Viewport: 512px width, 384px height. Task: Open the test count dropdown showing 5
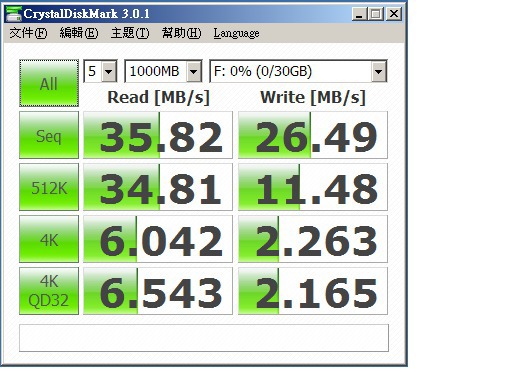pyautogui.click(x=100, y=71)
